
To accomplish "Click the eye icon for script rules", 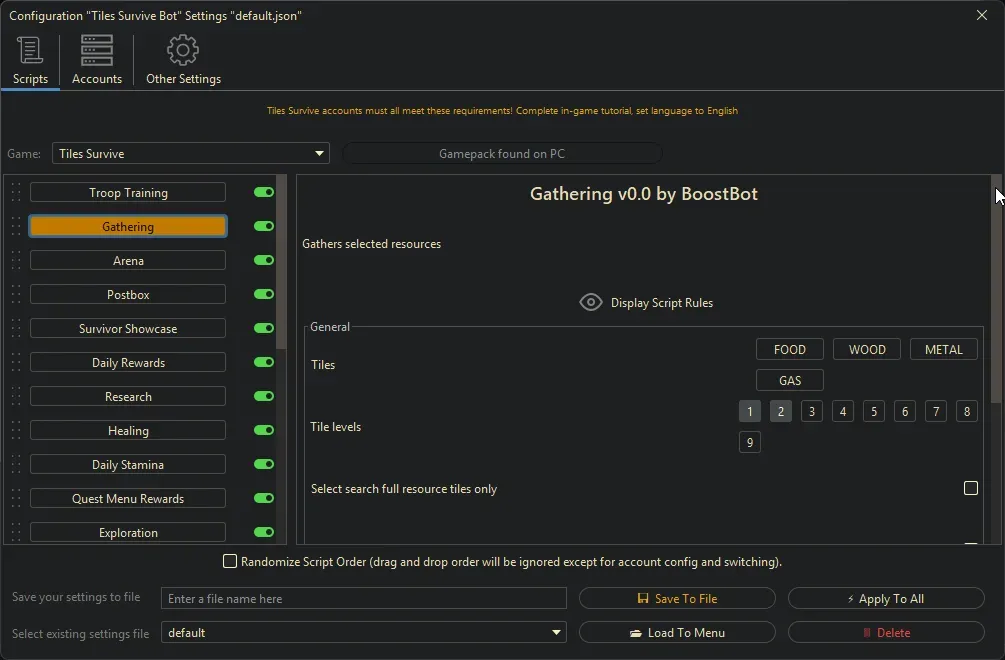I will click(x=591, y=303).
